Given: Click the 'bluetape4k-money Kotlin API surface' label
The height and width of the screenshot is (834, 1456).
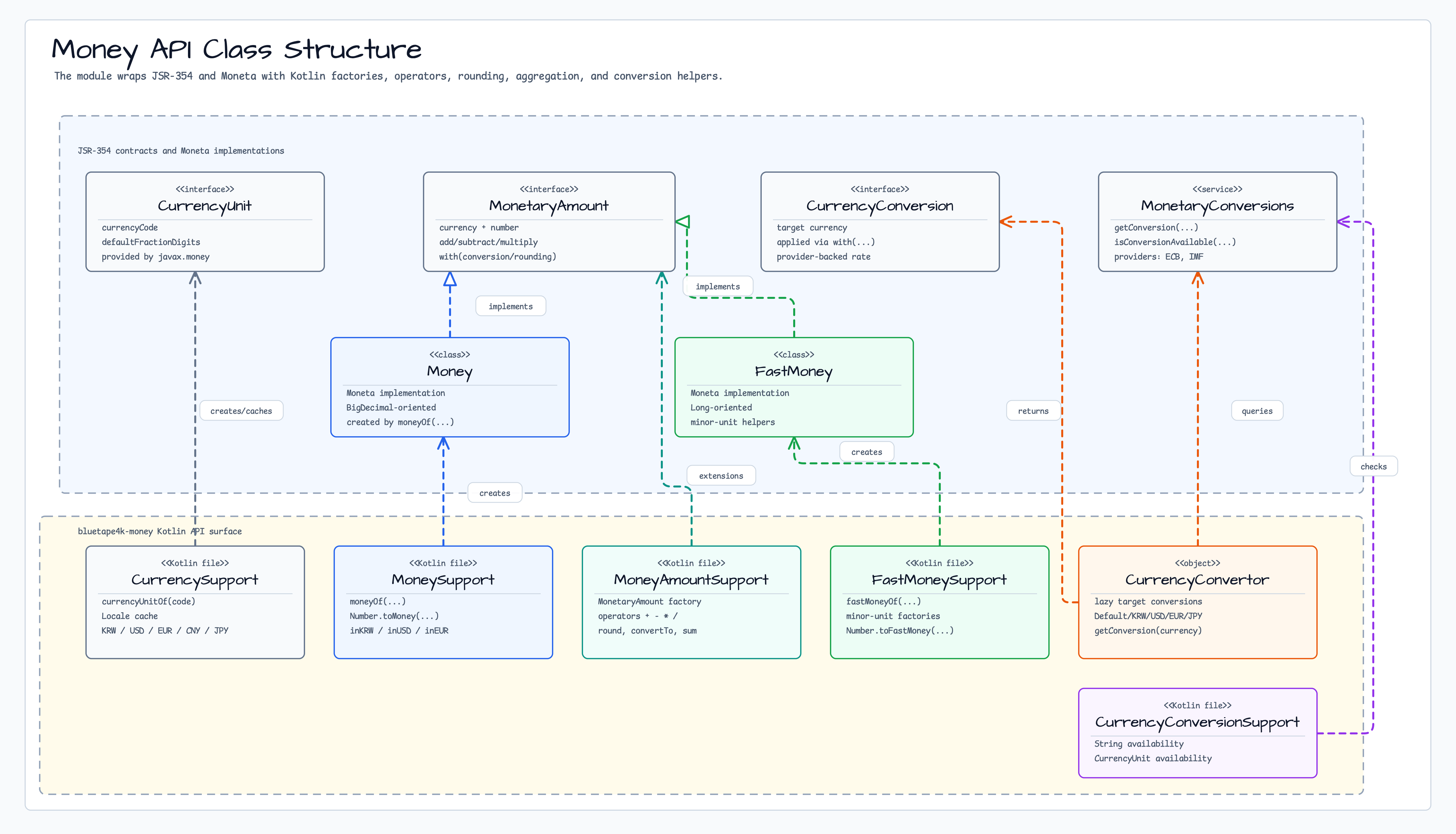Looking at the screenshot, I should (160, 531).
